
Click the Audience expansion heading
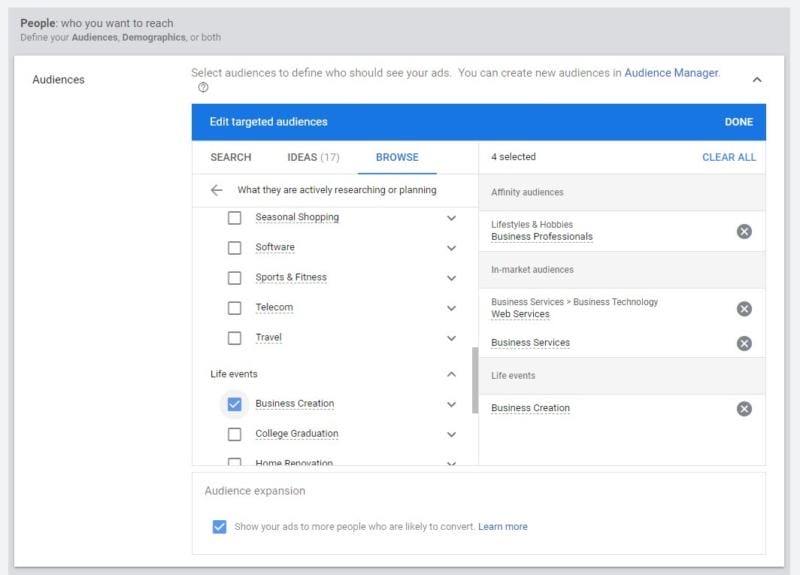point(255,491)
